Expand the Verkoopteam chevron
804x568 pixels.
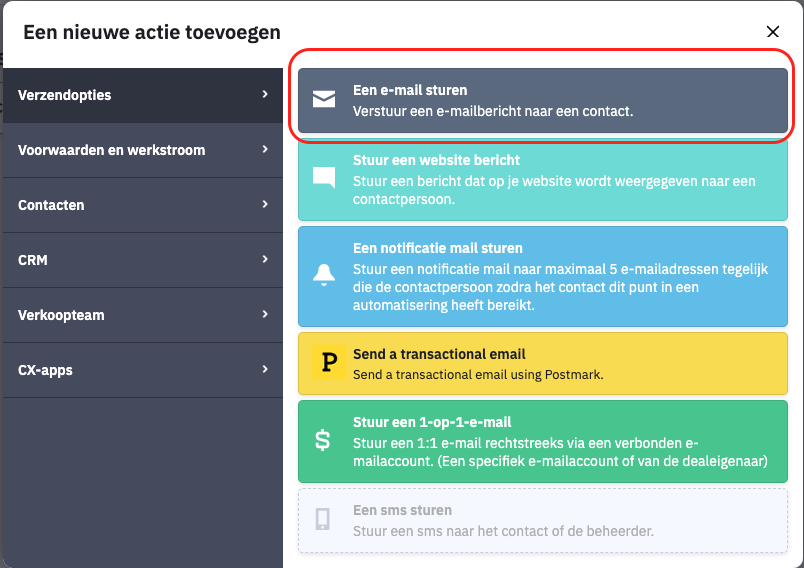pos(265,314)
